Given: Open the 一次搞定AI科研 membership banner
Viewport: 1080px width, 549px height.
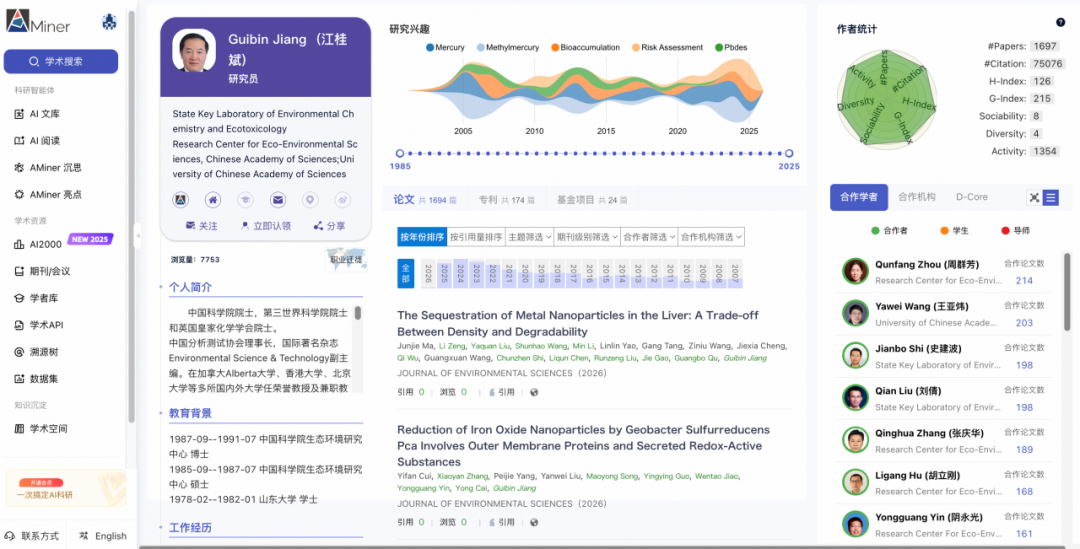Looking at the screenshot, I should tap(66, 488).
